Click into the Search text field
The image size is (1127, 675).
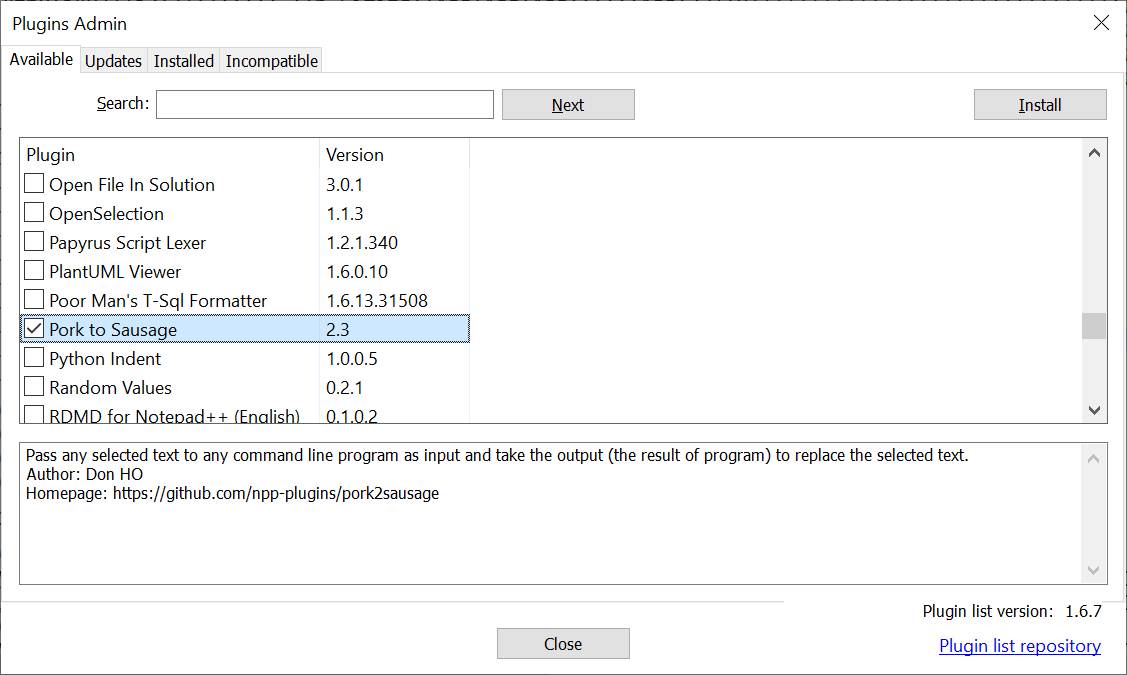325,105
